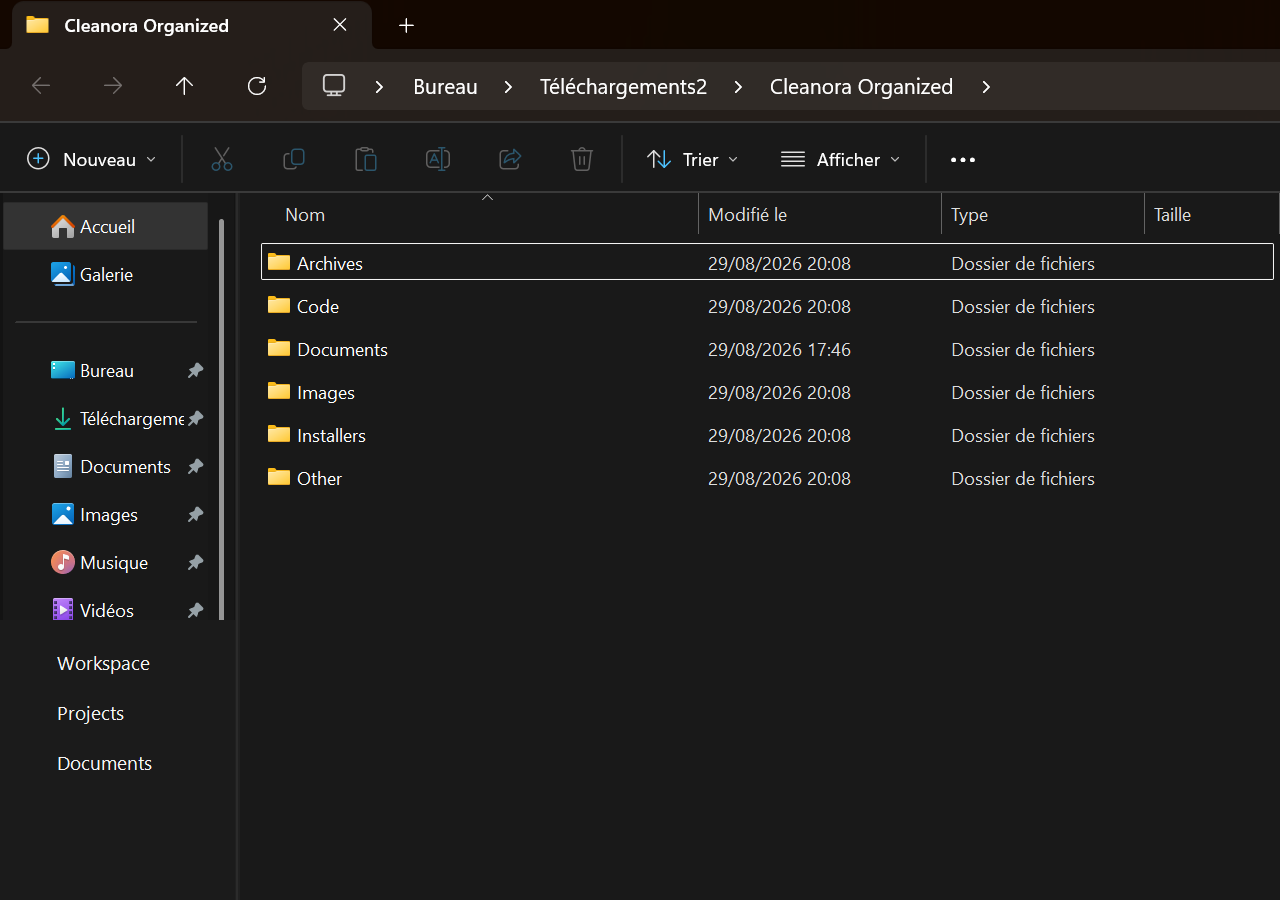Unpin Vidéos using its pin icon
The height and width of the screenshot is (900, 1280).
pos(196,611)
